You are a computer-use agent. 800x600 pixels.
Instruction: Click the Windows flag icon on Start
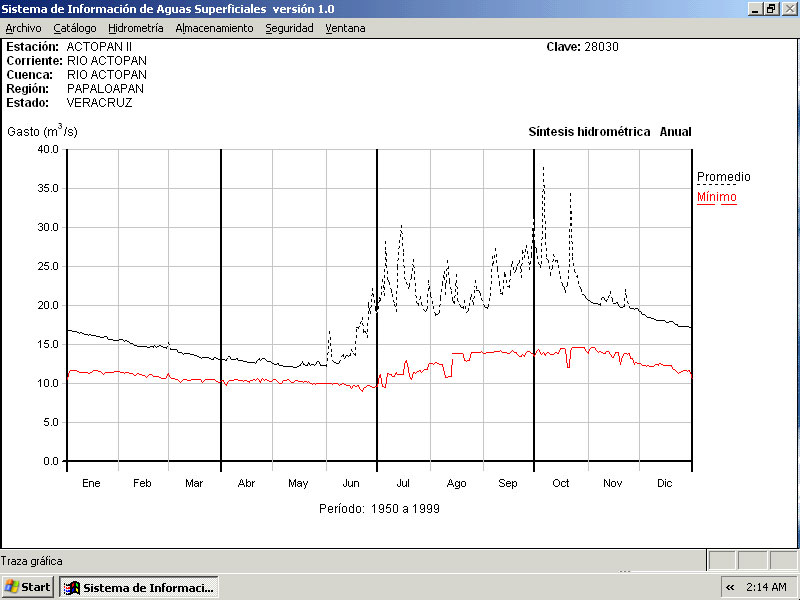[x=13, y=587]
